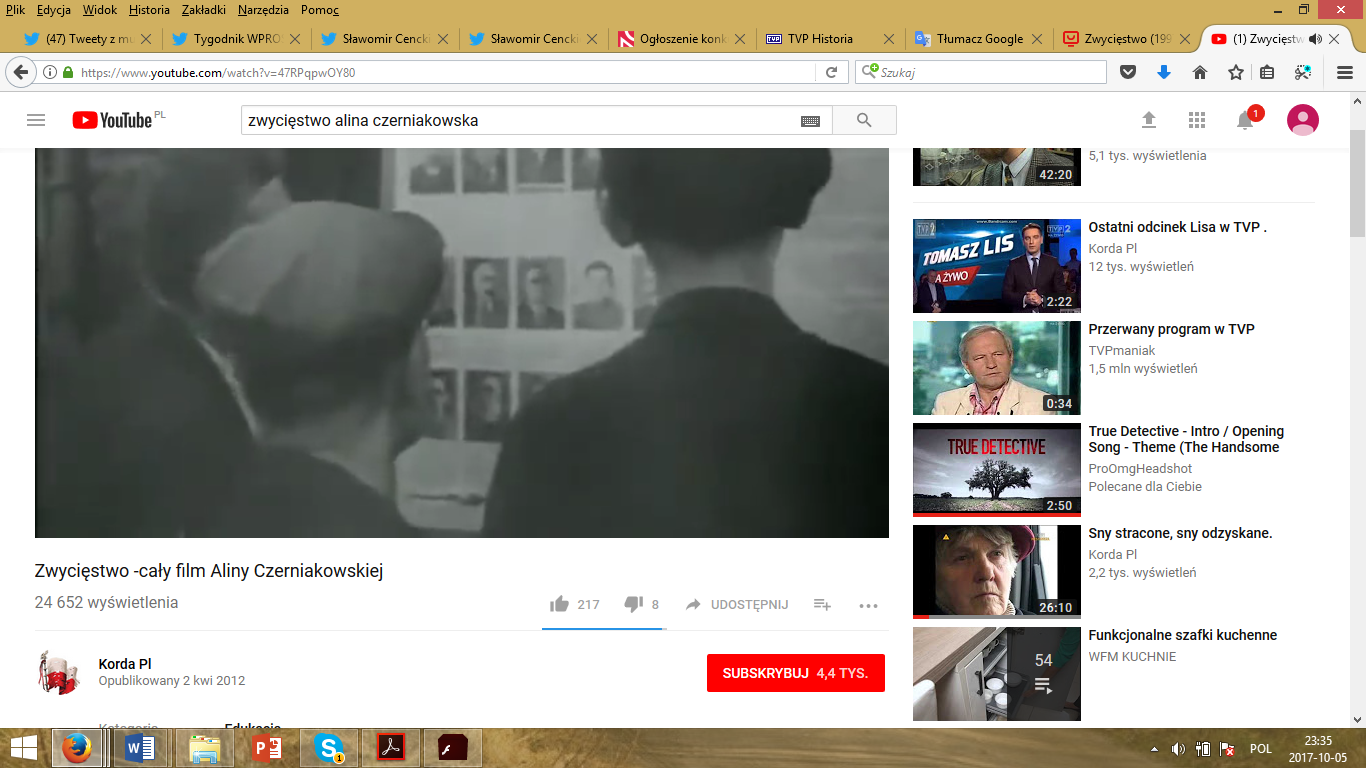Image resolution: width=1366 pixels, height=768 pixels.
Task: Open the Korda Pl channel name link
Action: [125, 664]
